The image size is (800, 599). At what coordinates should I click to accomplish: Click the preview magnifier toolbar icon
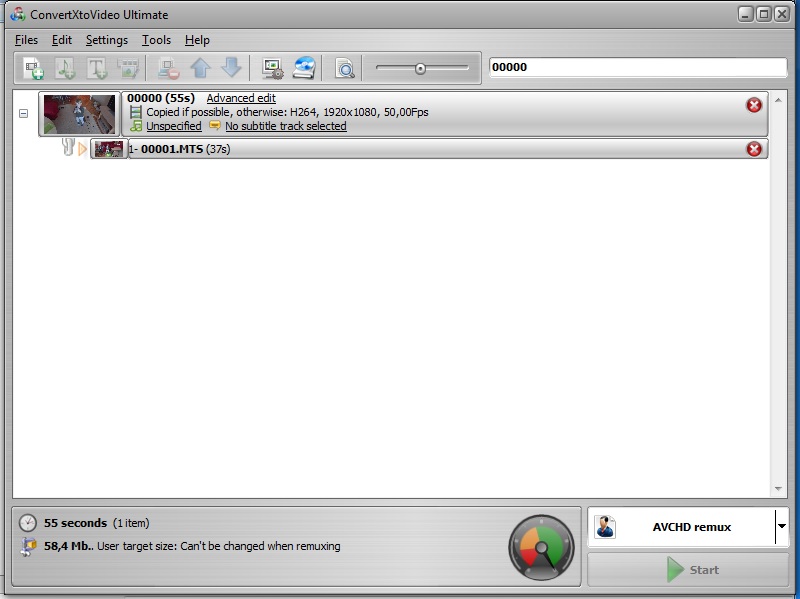pos(344,68)
